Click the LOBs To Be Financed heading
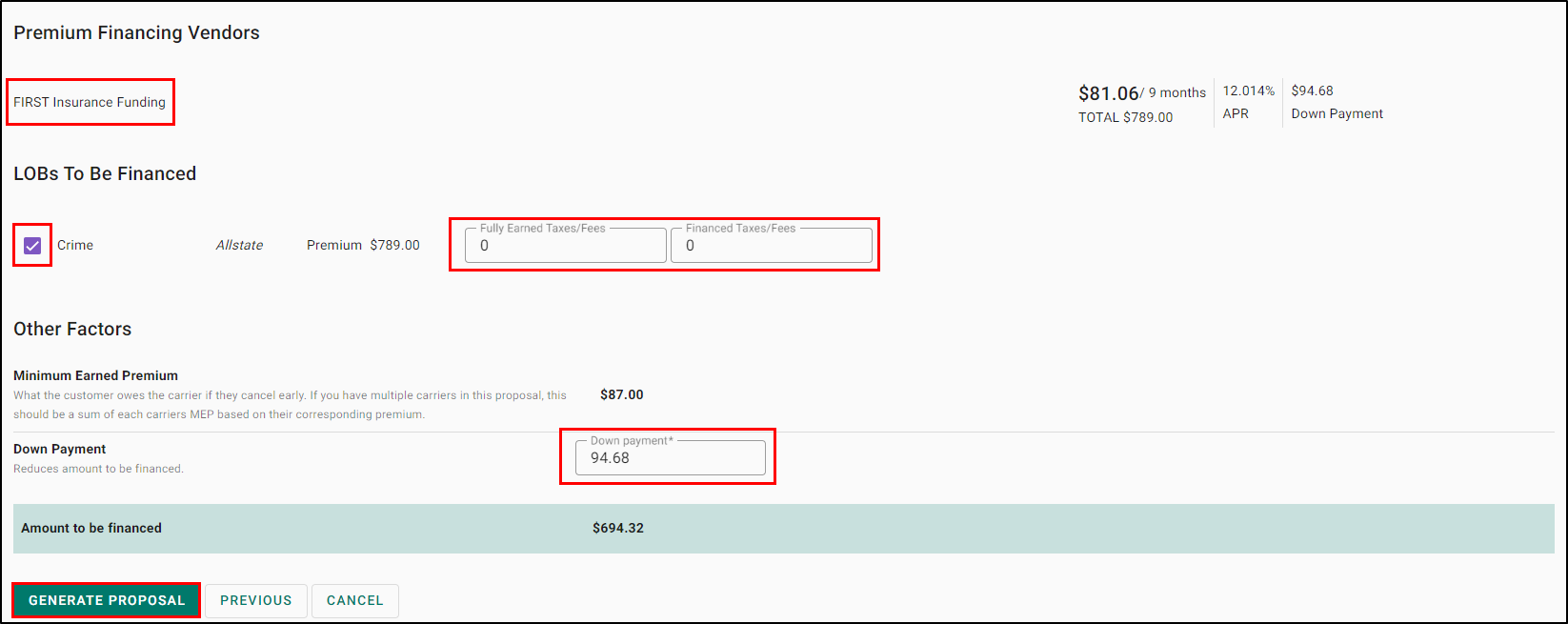The width and height of the screenshot is (1568, 624). pyautogui.click(x=105, y=173)
